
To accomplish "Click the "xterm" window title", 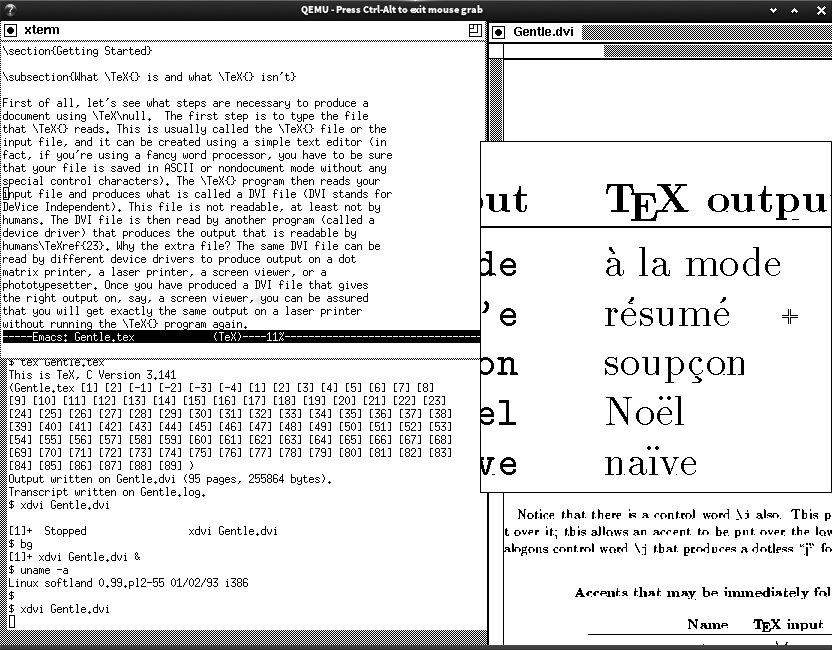I will tap(42, 30).
